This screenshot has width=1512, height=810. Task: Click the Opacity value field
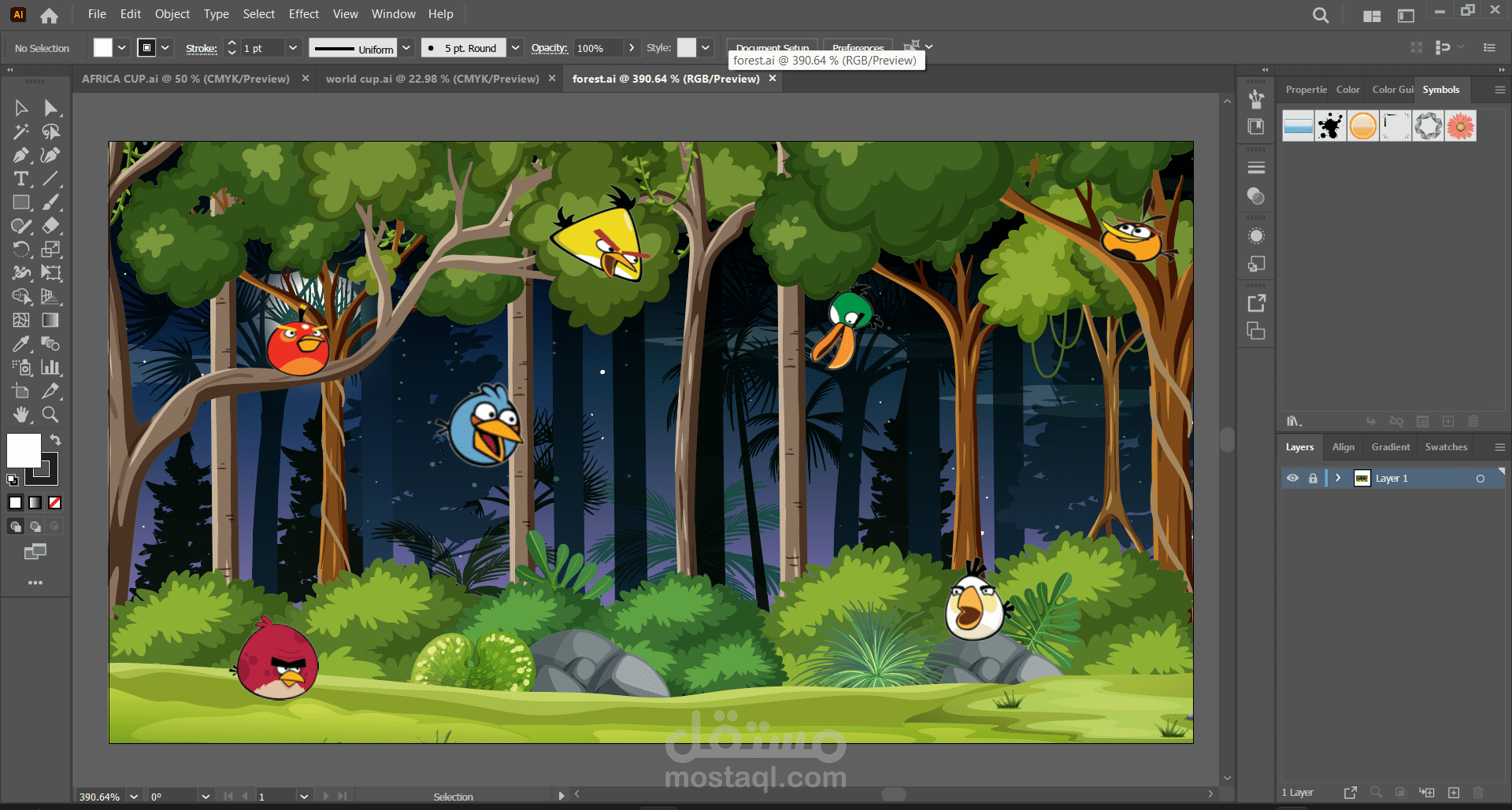pos(598,48)
